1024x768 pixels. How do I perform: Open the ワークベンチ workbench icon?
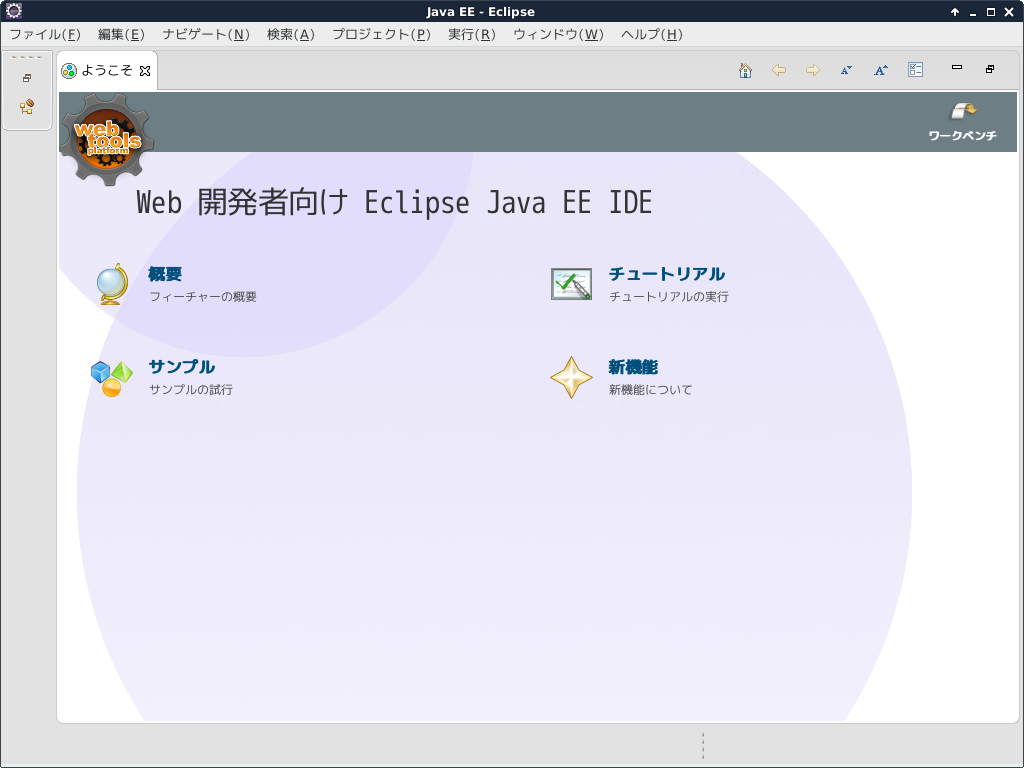[963, 112]
